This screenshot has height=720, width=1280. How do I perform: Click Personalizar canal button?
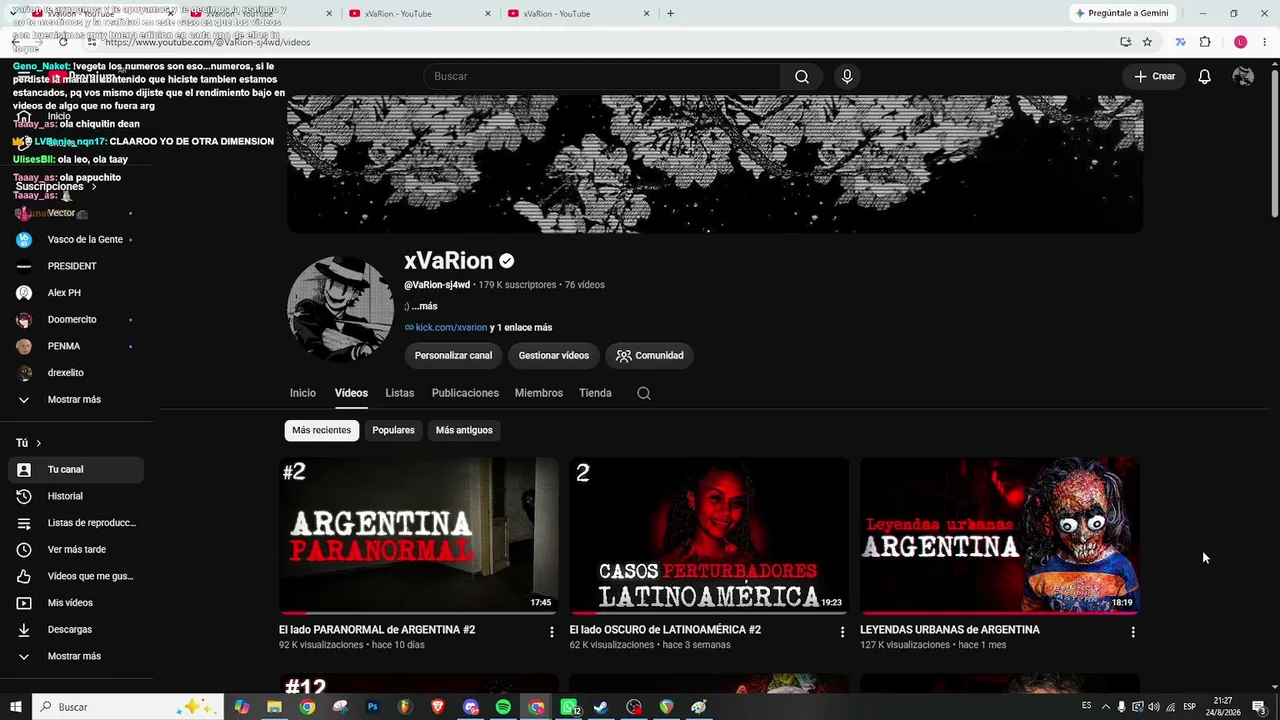pos(453,356)
